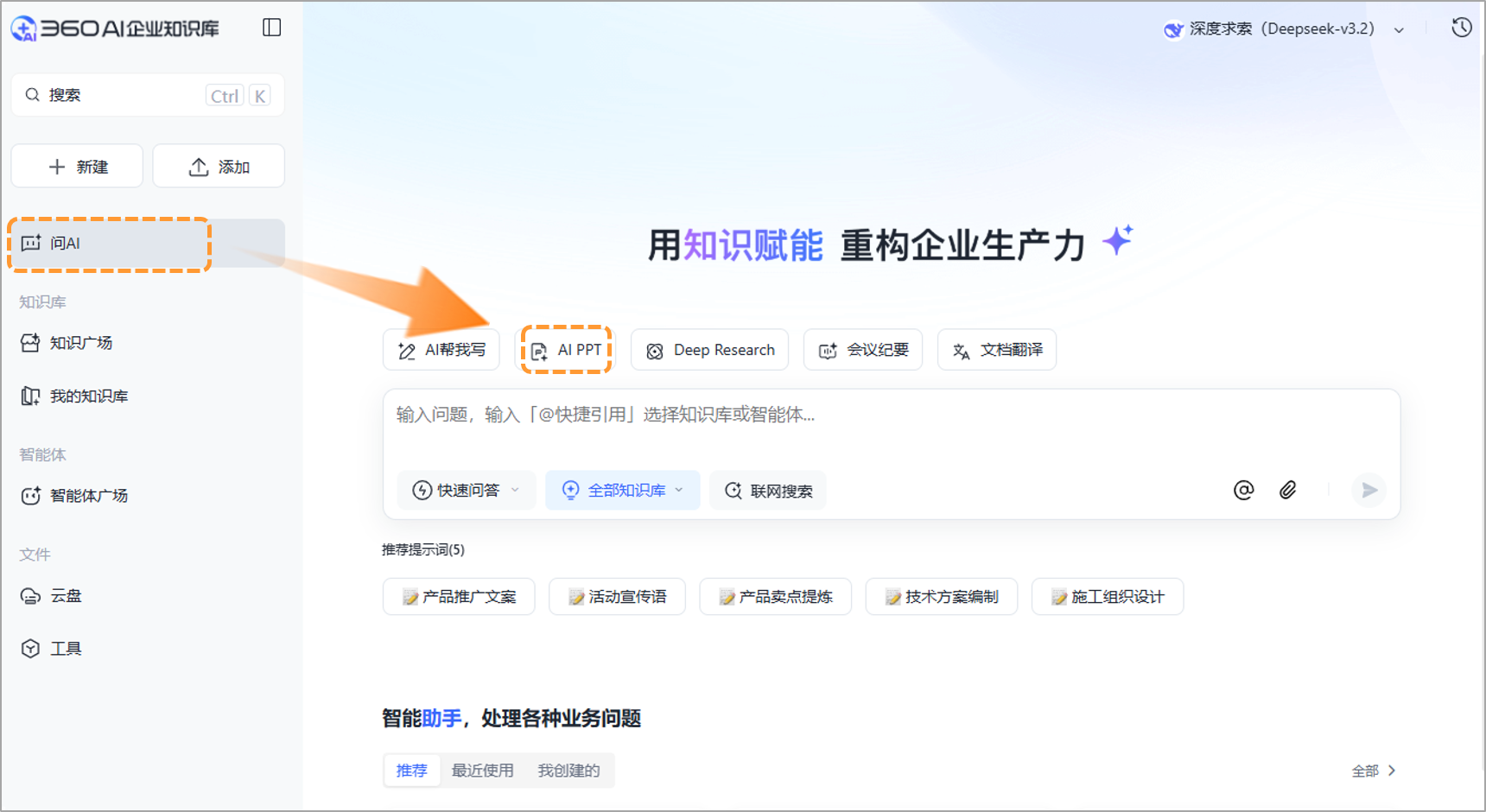Expand the Deepseek-v3.2 model selector
Viewport: 1486px width, 812px height.
pyautogui.click(x=1398, y=29)
